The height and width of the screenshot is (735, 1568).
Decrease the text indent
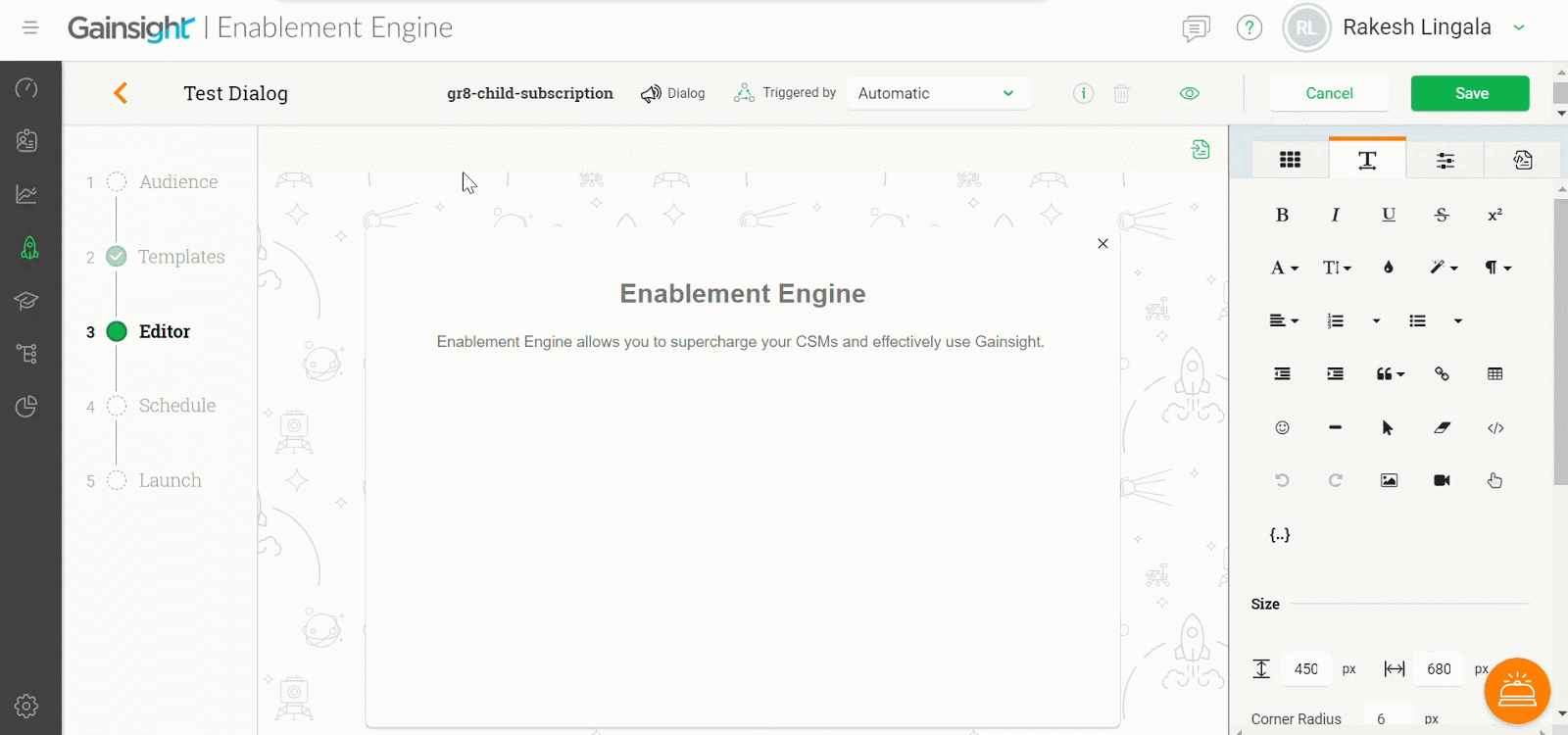coord(1282,374)
